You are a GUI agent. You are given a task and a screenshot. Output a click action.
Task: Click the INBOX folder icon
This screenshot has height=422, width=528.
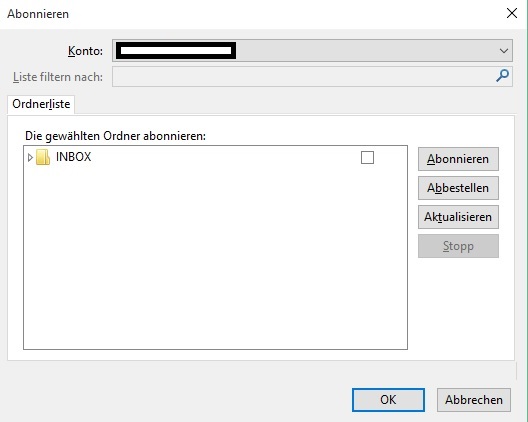point(43,157)
